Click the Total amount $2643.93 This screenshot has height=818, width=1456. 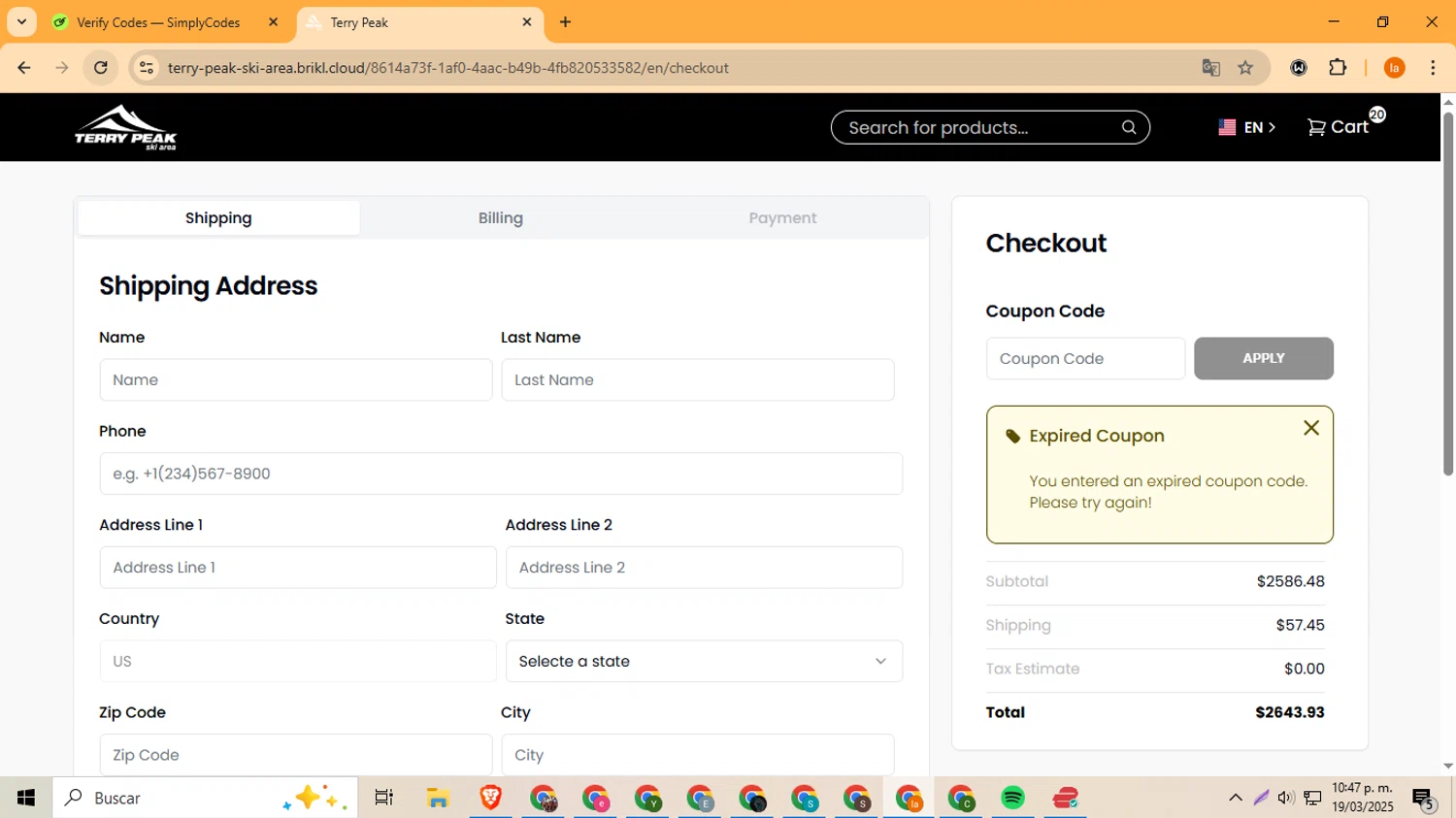[1289, 712]
